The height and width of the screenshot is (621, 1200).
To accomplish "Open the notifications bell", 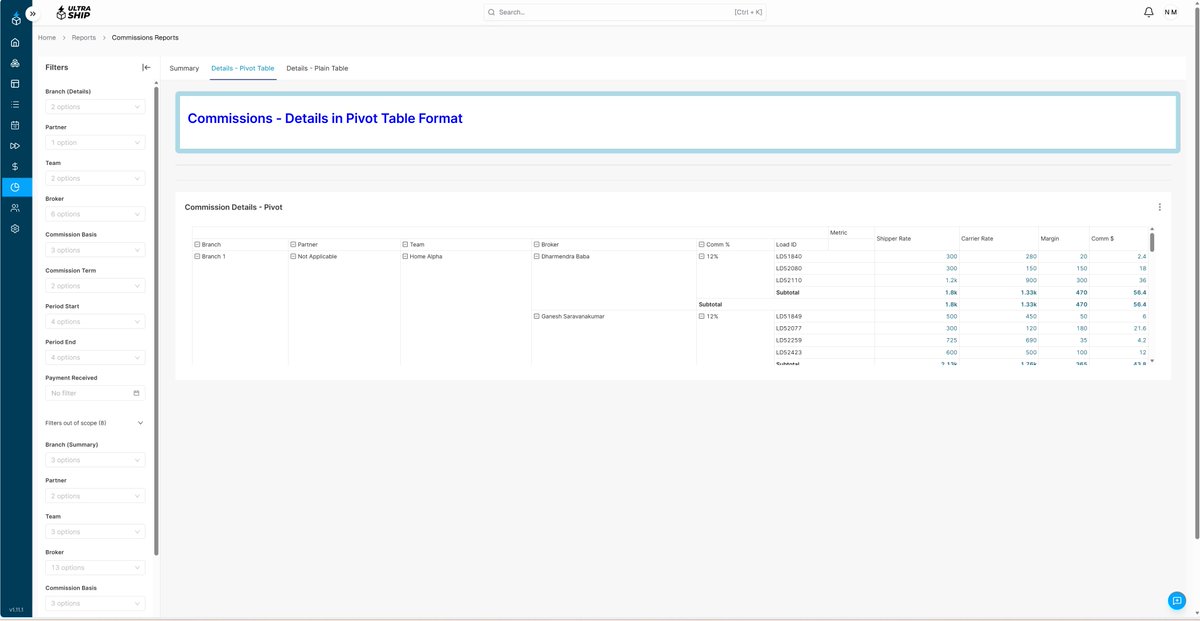I will click(x=1148, y=12).
